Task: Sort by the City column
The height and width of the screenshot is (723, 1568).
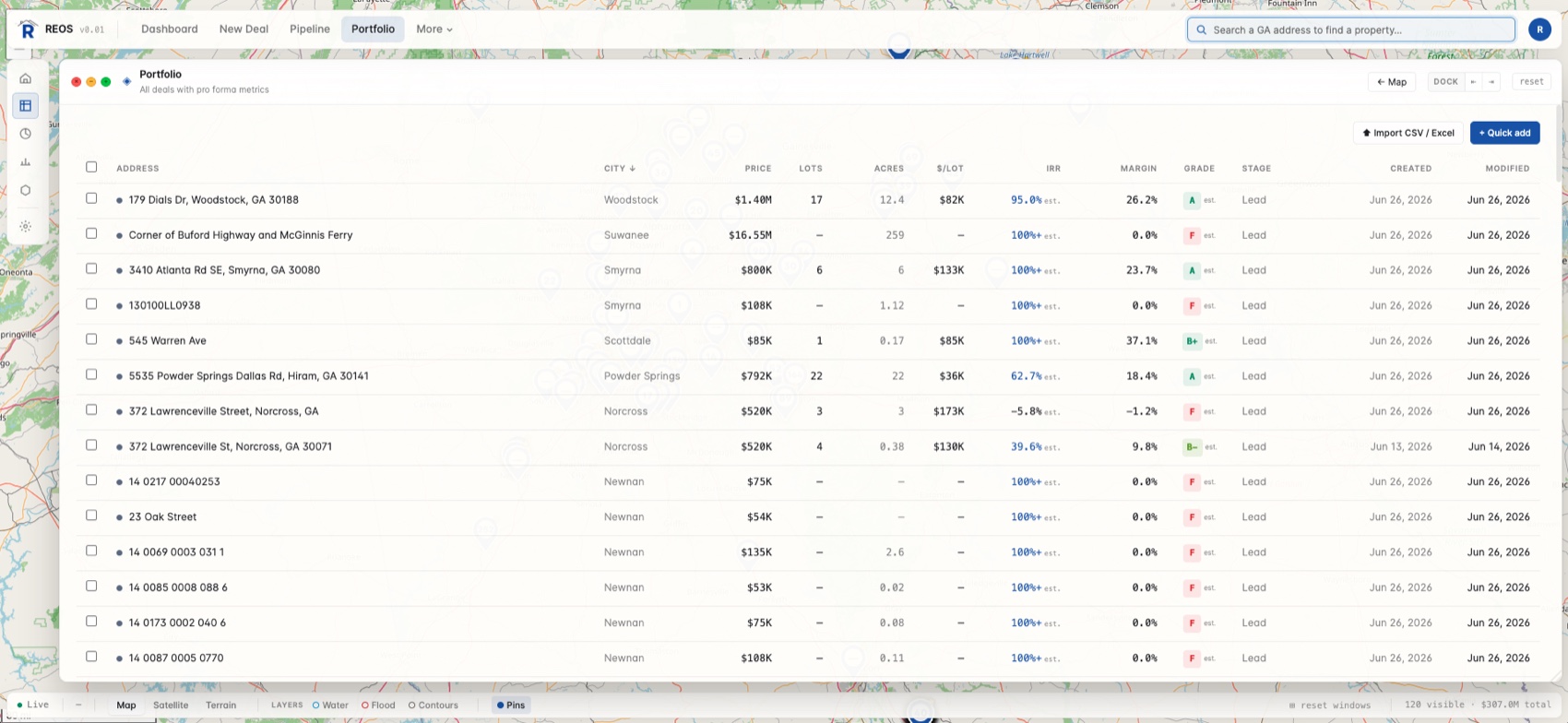Action: coord(620,169)
